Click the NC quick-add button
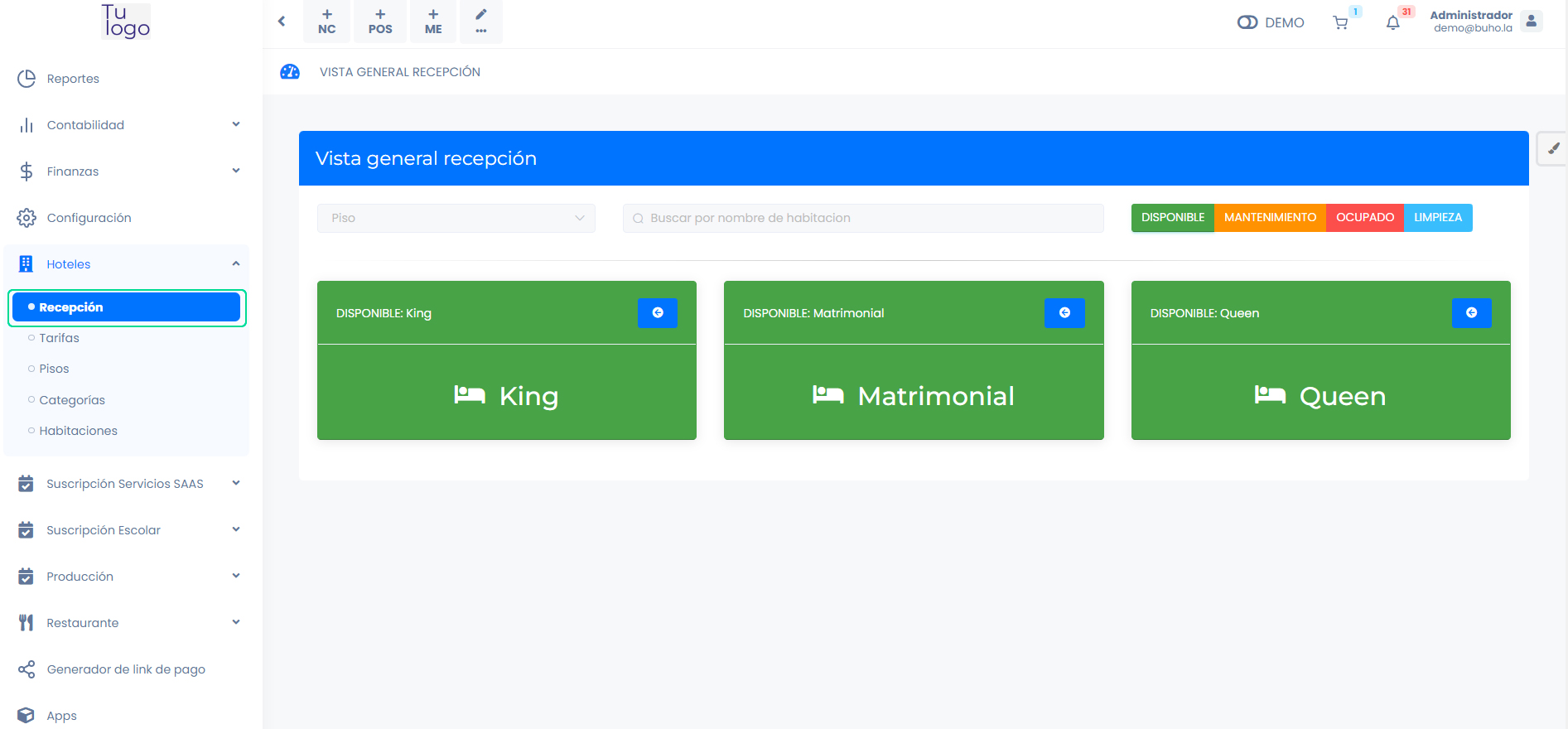The height and width of the screenshot is (729, 1568). click(326, 22)
